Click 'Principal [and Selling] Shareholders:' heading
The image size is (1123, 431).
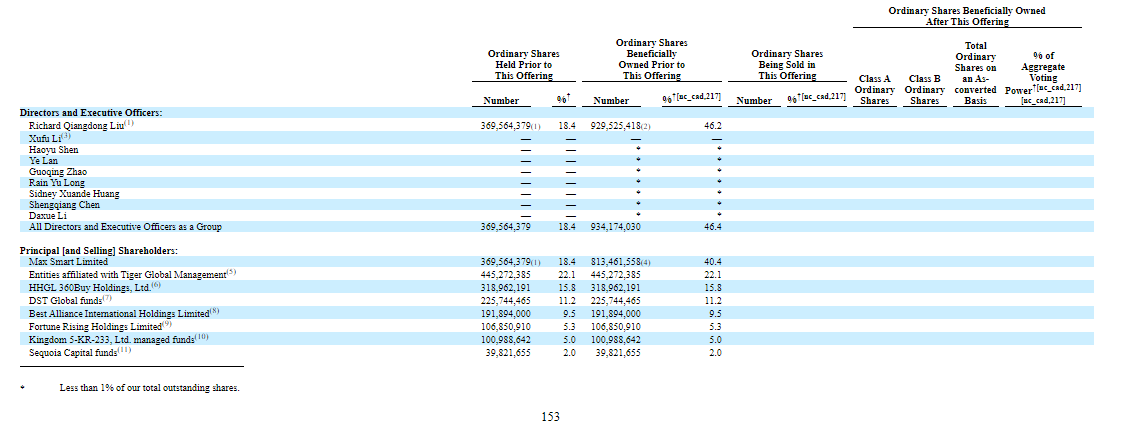pos(99,251)
